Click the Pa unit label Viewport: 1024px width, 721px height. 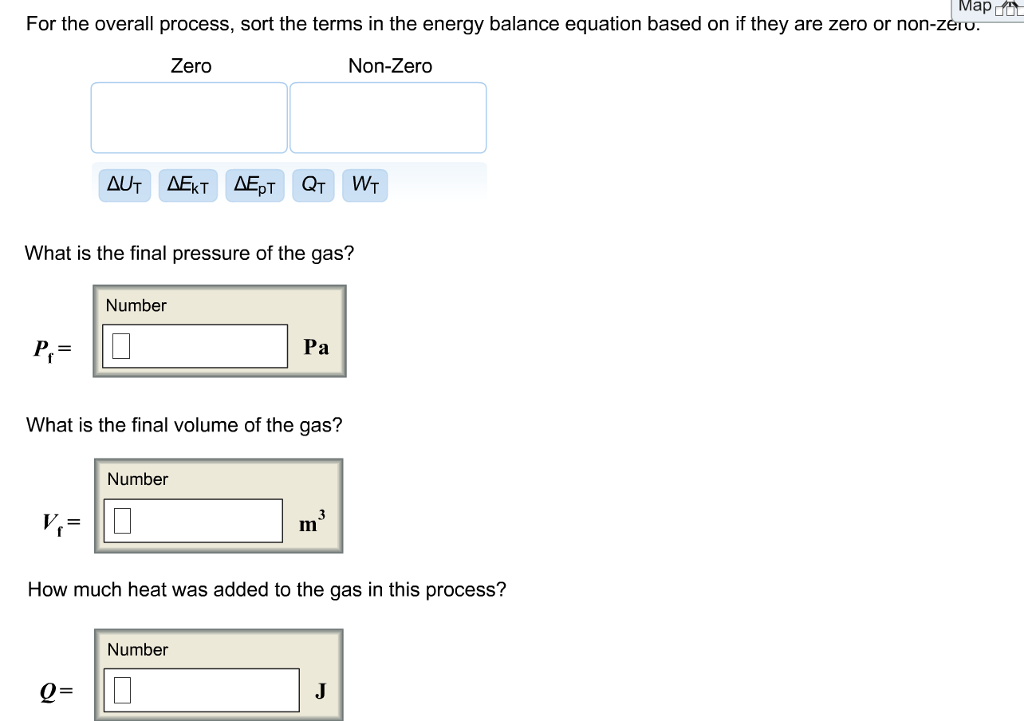pos(316,345)
